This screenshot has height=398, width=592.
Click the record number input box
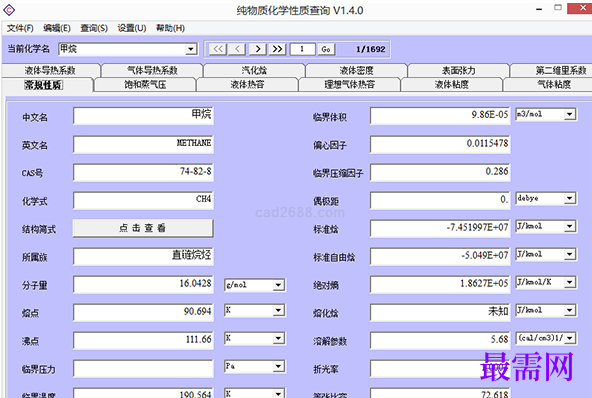pos(302,49)
